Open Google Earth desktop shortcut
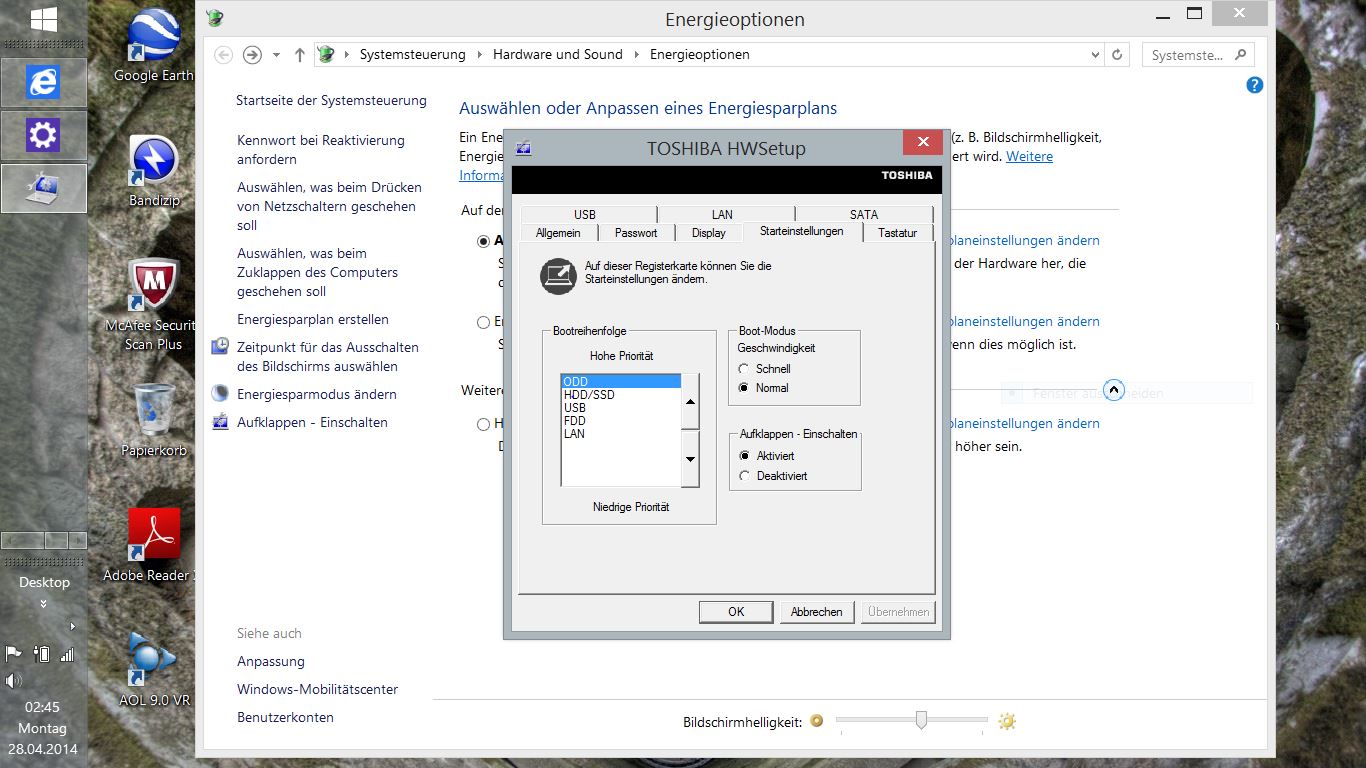 tap(154, 45)
